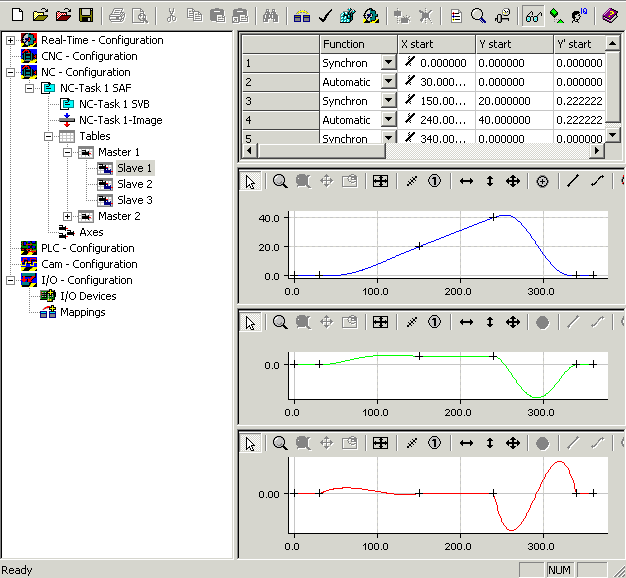The height and width of the screenshot is (578, 626).
Task: Click the red Open folder icon
Action: 63,16
